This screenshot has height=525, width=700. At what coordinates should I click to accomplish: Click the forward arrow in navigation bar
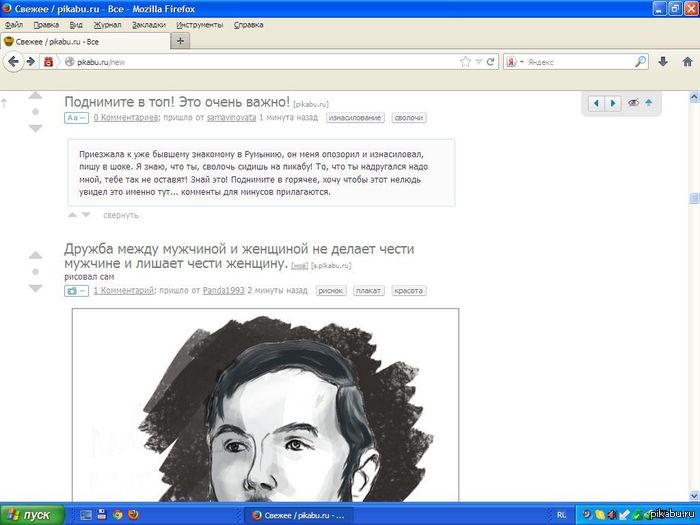[x=31, y=62]
